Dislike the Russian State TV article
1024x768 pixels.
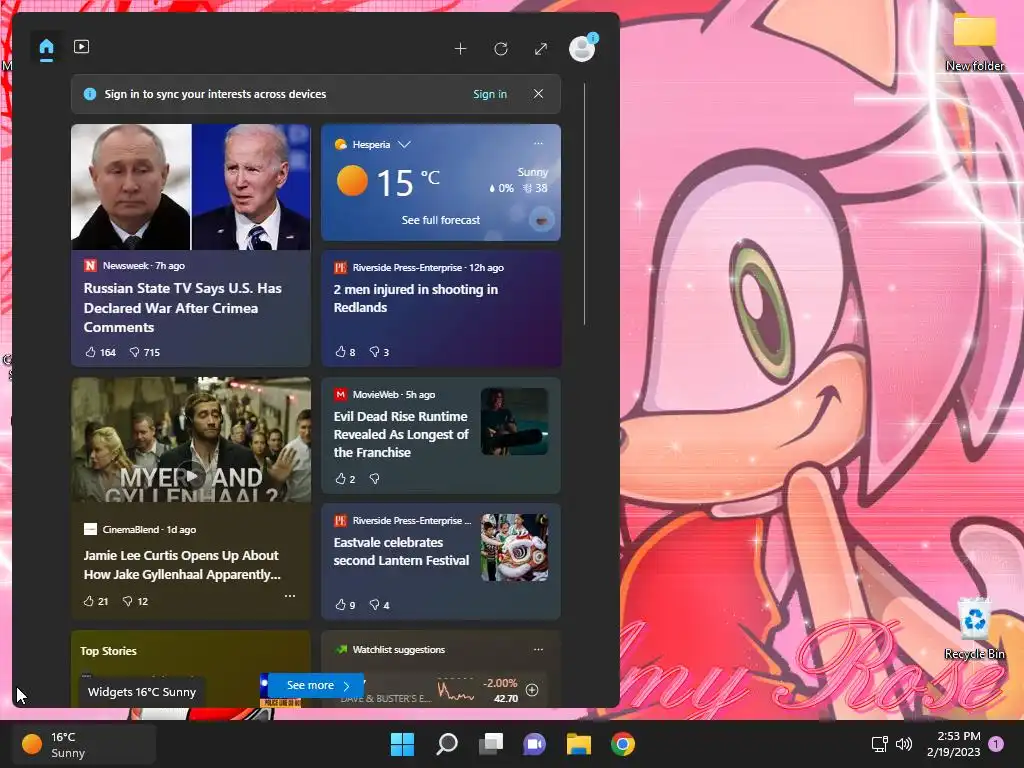[144, 352]
